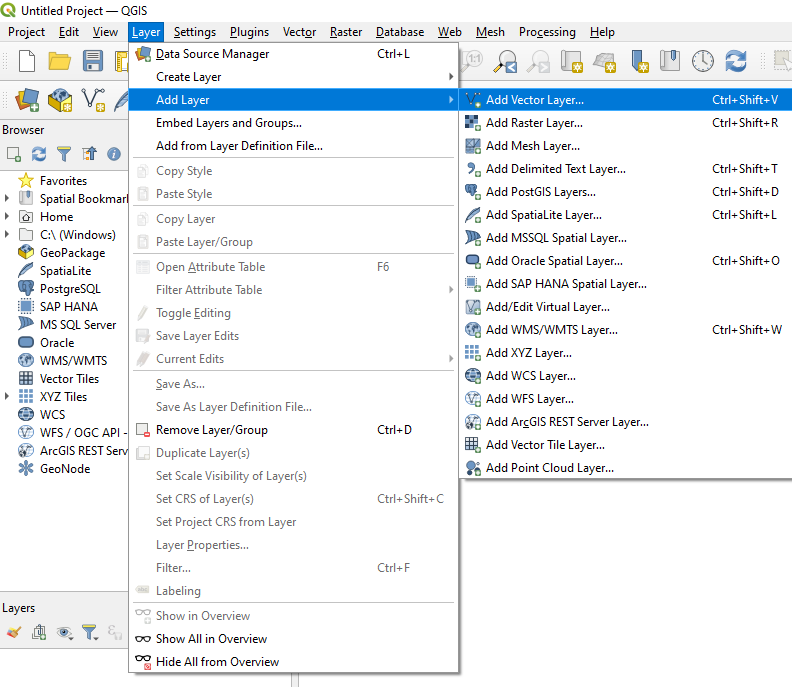Filter Legend funnel icon in Layers panel
The image size is (792, 687).
[90, 632]
